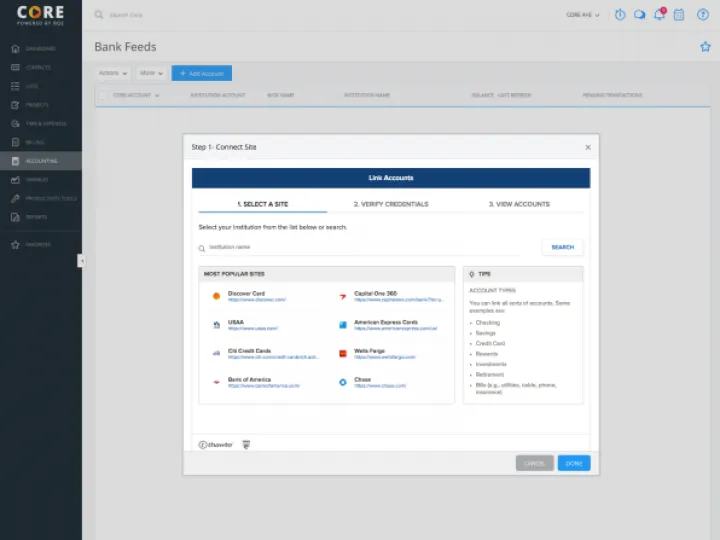This screenshot has width=720, height=540.
Task: Click the search magnifier icon in top bar
Action: click(x=99, y=15)
